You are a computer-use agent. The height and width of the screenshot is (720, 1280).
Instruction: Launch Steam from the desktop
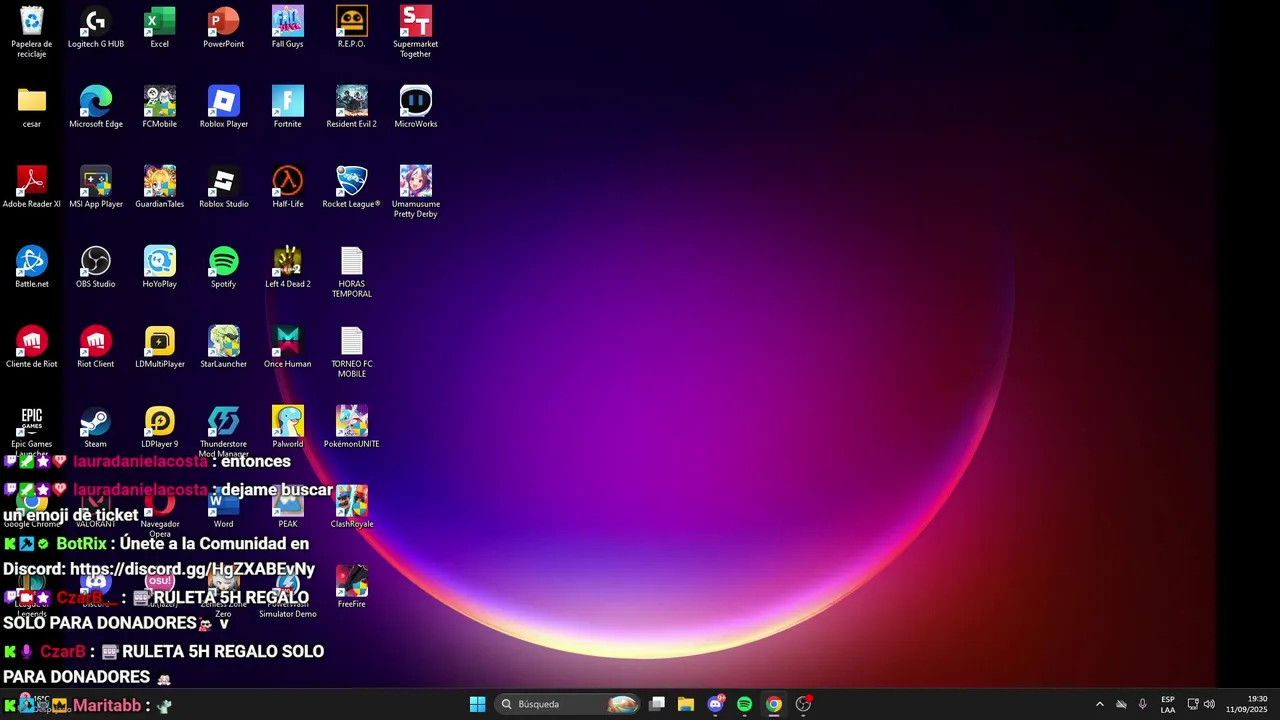coord(96,428)
